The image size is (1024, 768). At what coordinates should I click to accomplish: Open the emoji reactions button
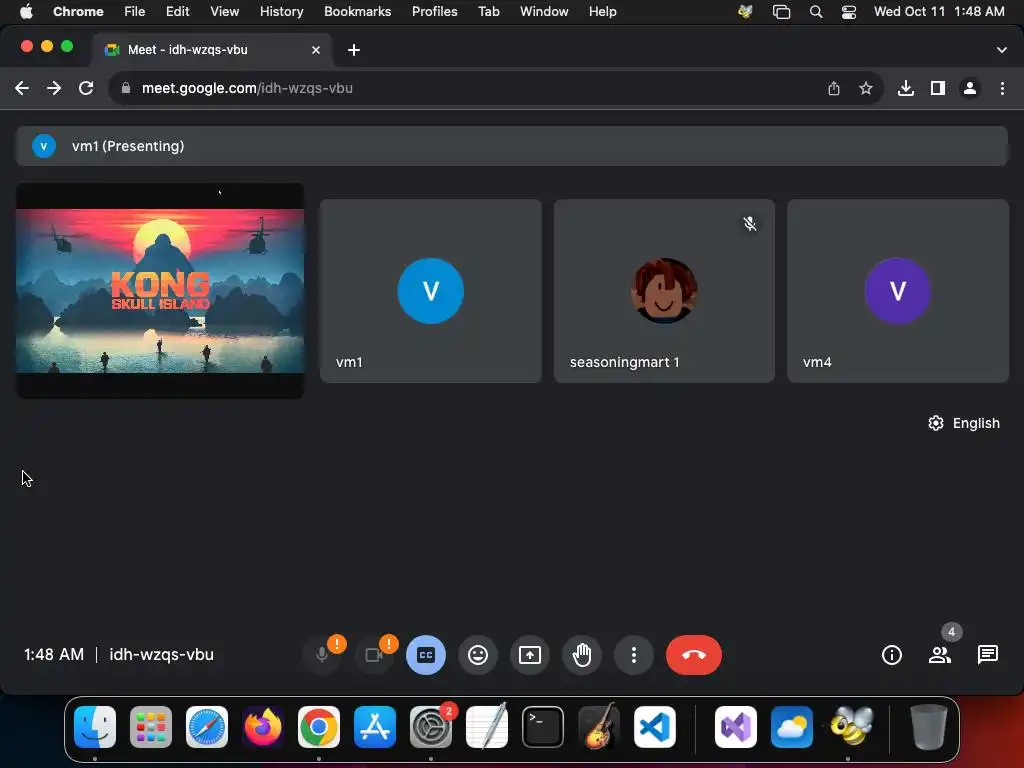tap(478, 654)
